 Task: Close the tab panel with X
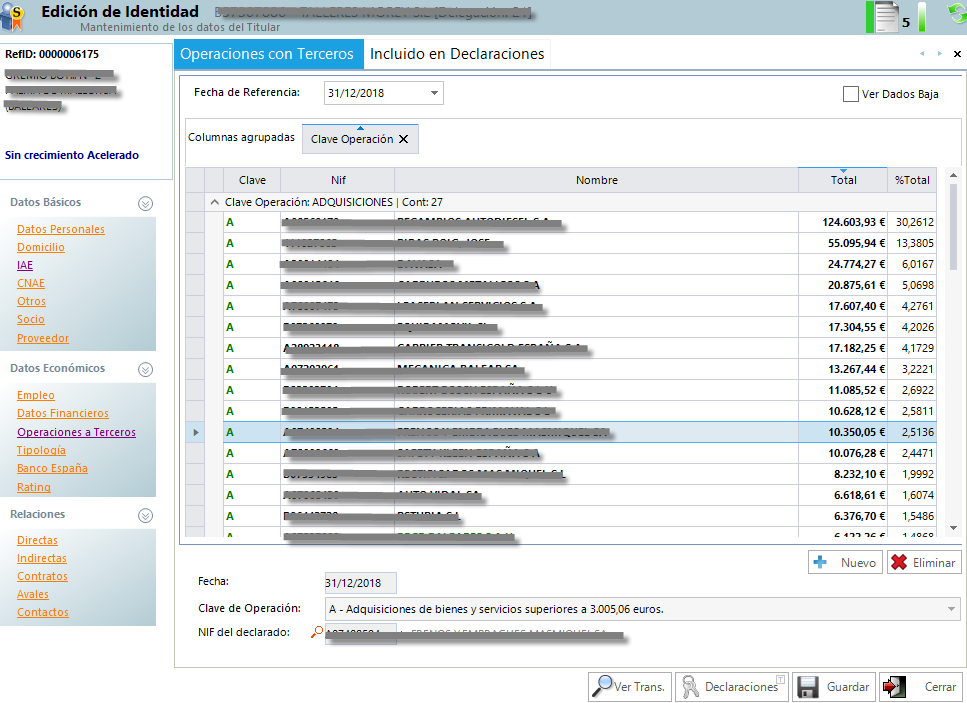[957, 54]
